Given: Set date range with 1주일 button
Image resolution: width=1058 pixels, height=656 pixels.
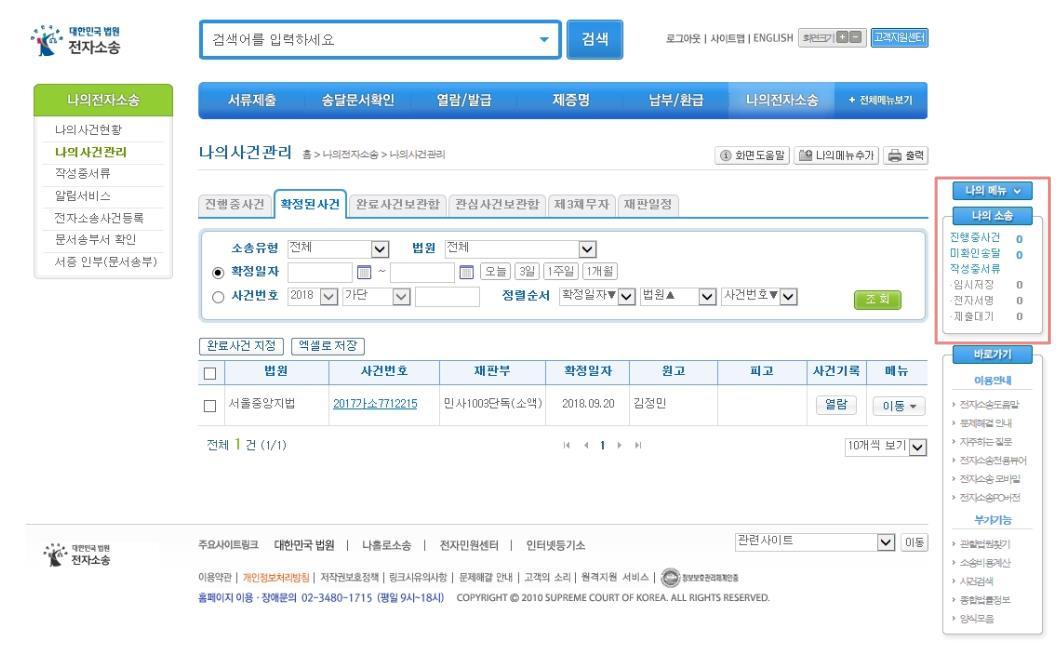Looking at the screenshot, I should click(x=559, y=271).
